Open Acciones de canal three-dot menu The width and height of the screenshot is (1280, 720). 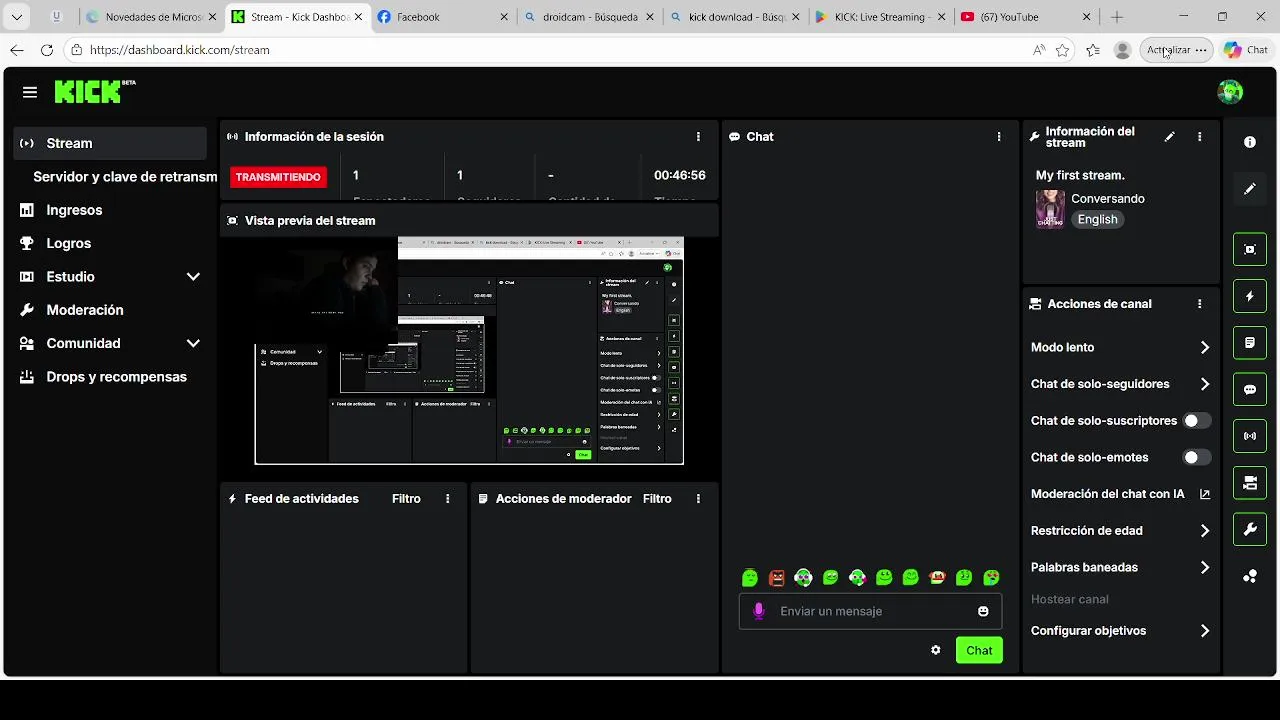coord(1199,304)
